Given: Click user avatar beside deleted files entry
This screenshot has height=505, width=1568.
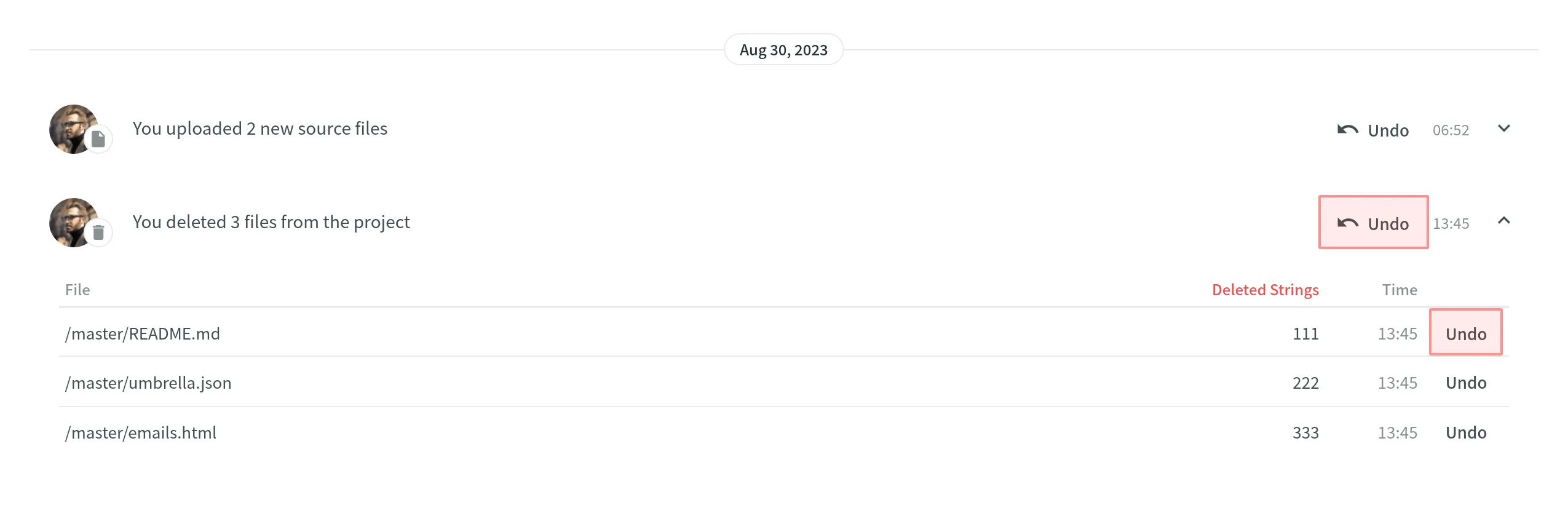Looking at the screenshot, I should click(x=71, y=221).
